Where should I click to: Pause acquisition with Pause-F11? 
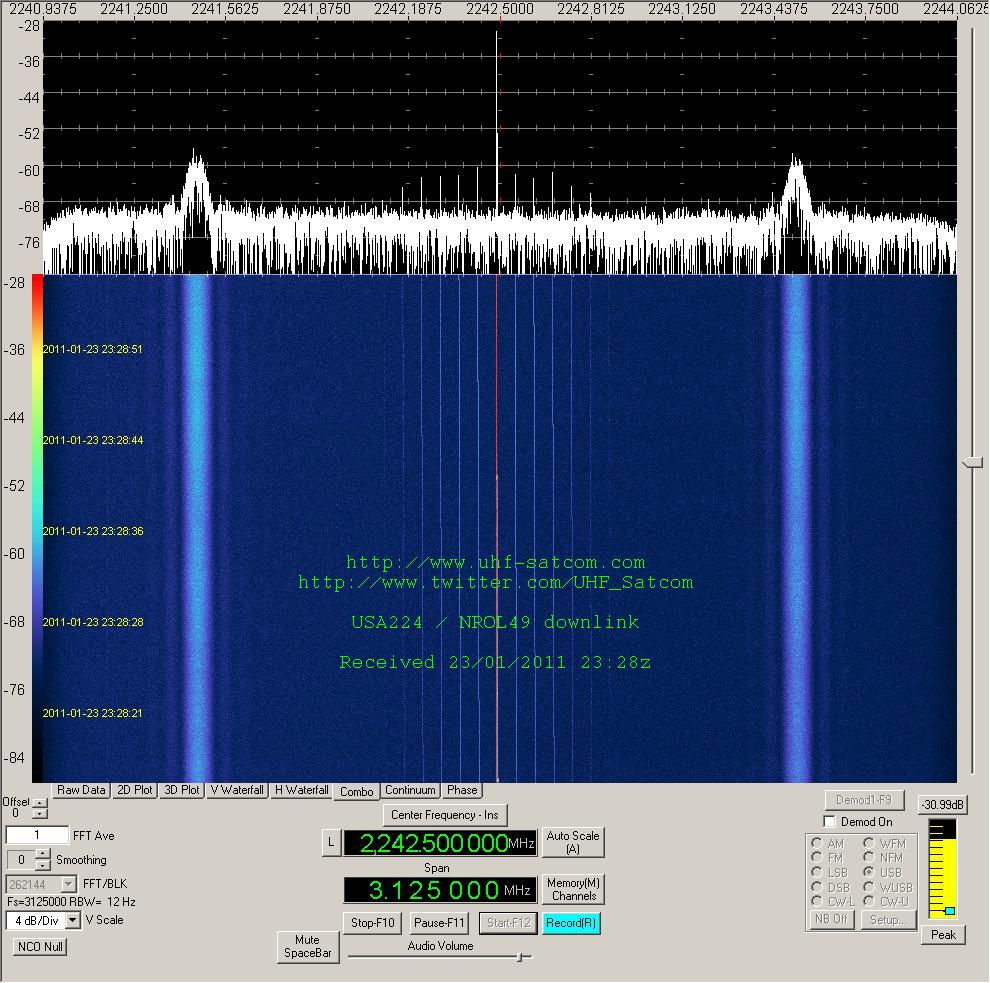[440, 923]
